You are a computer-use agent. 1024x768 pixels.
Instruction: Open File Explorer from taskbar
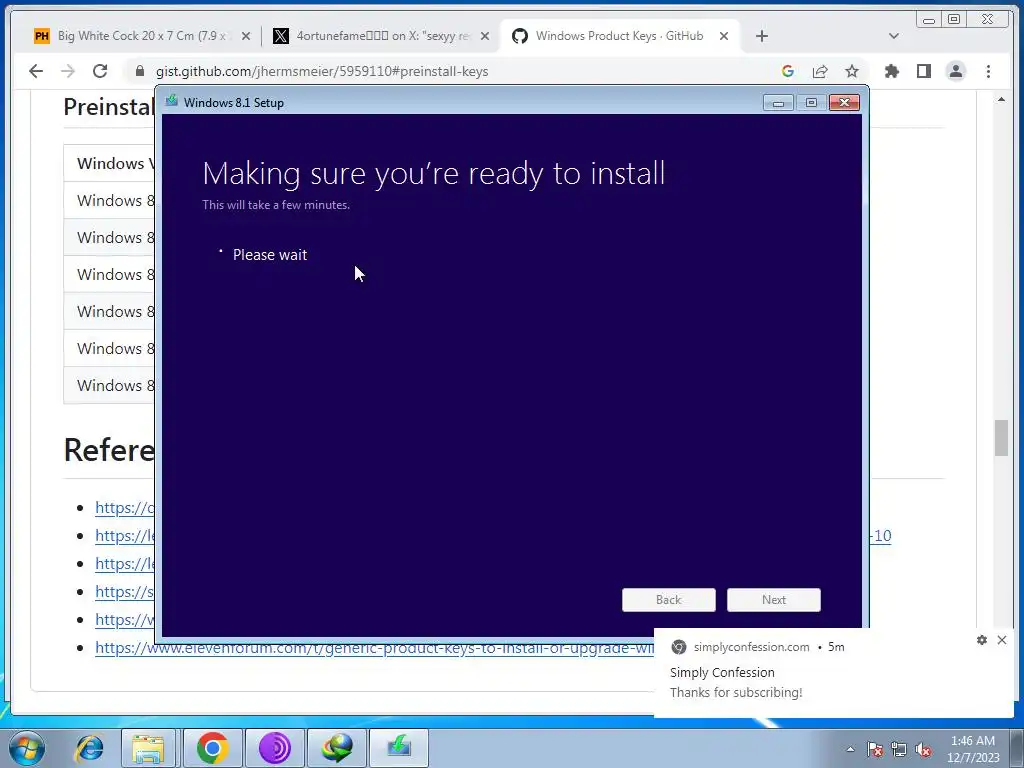click(148, 748)
